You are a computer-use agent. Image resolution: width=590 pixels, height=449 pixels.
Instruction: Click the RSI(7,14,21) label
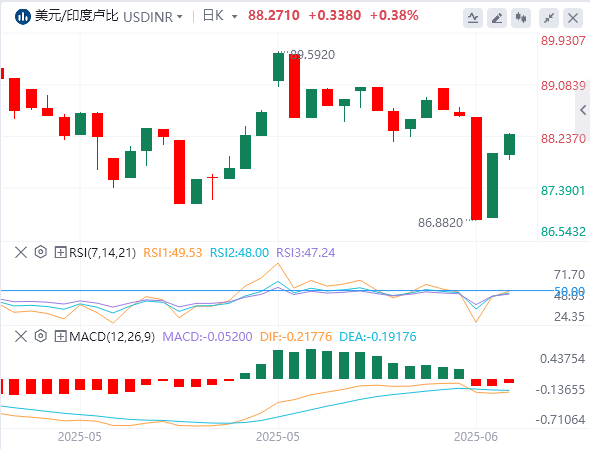(102, 253)
